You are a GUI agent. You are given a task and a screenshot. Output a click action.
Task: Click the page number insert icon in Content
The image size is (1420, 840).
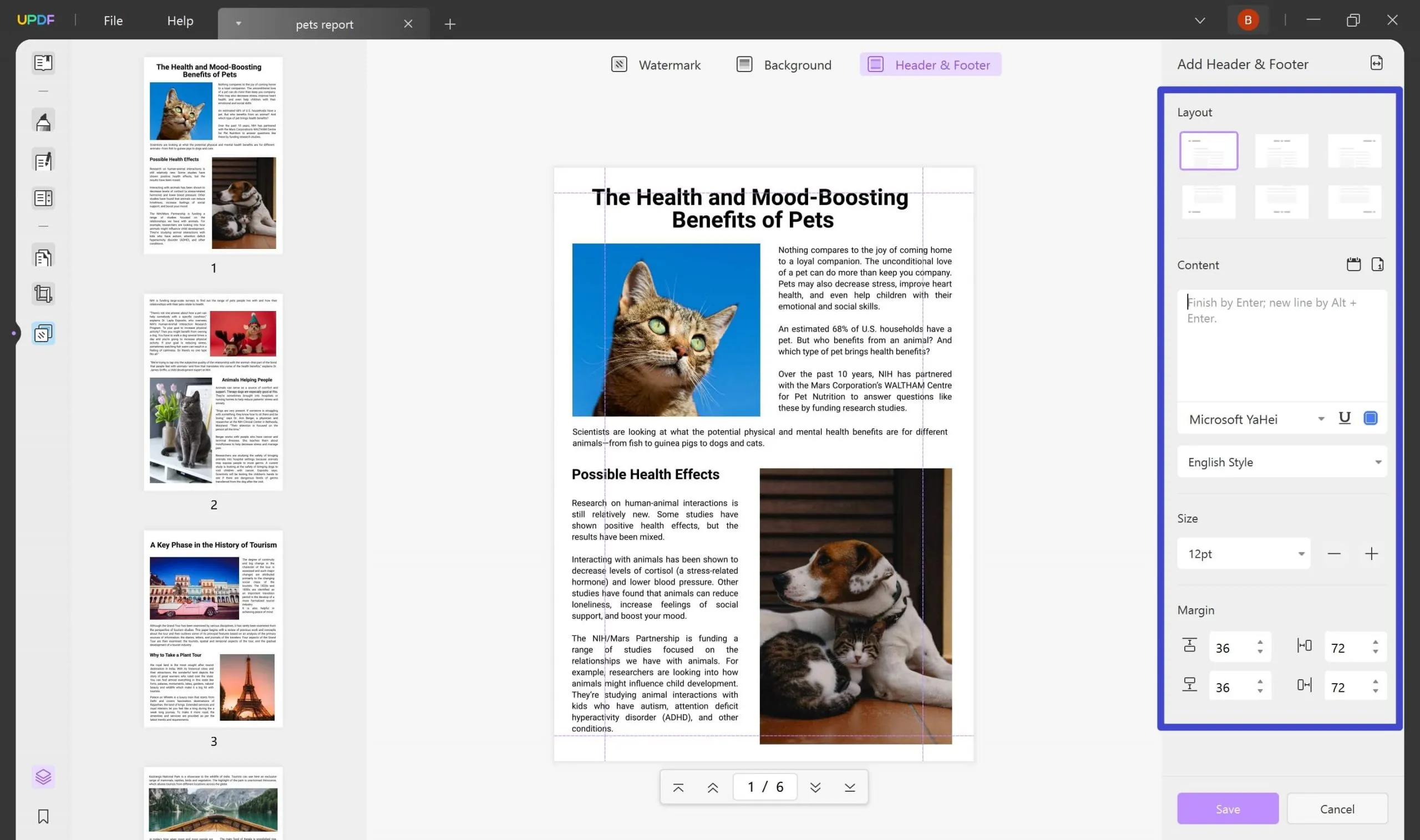coord(1379,263)
